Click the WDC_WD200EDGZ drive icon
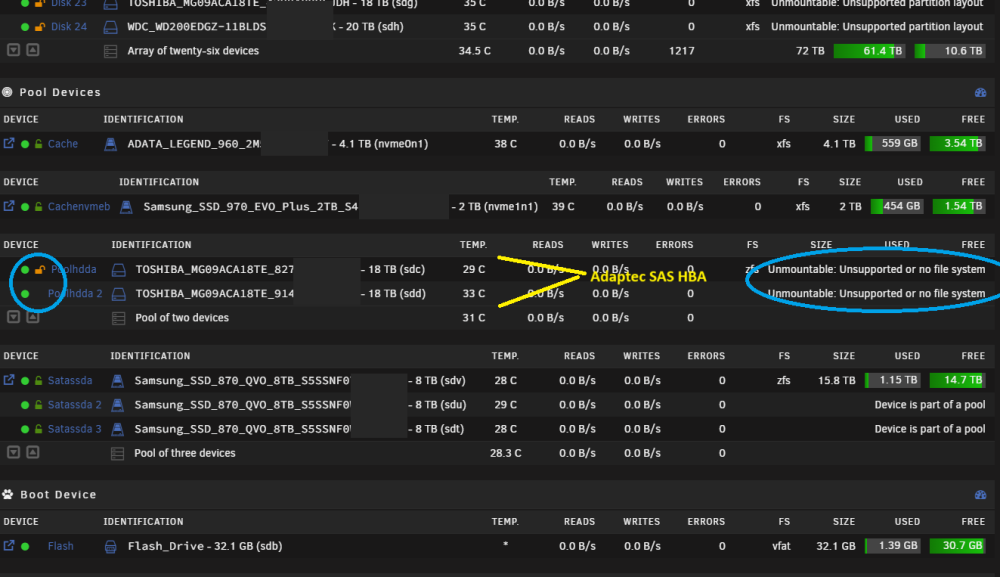Screen dimensions: 1000x577 click(110, 27)
